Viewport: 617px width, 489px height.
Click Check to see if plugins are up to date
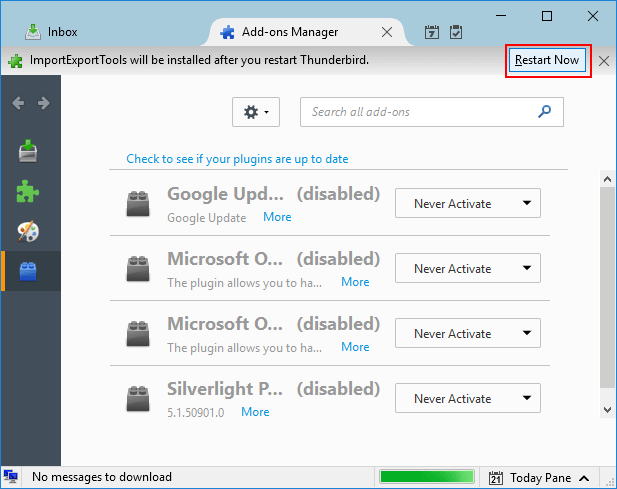237,159
